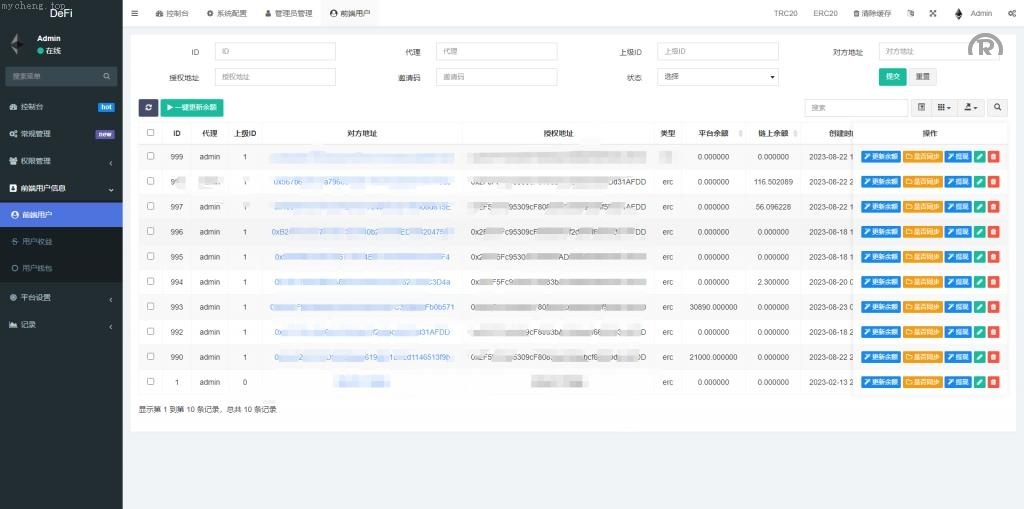1024x509 pixels.
Task: Click the green 提交 button
Action: (892, 77)
